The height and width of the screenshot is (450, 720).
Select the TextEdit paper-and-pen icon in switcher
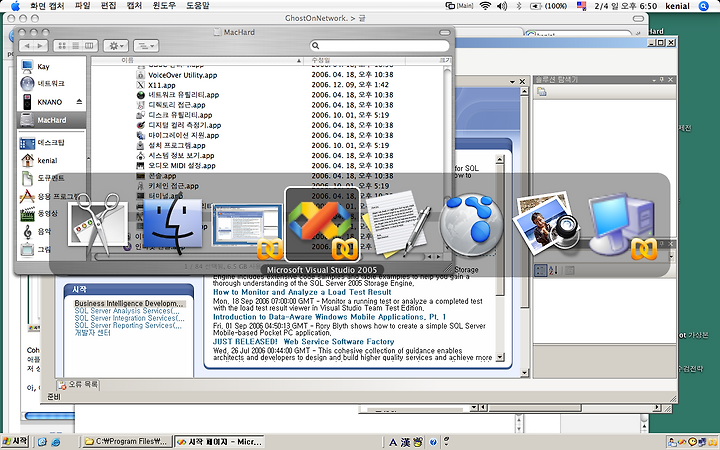pos(396,224)
